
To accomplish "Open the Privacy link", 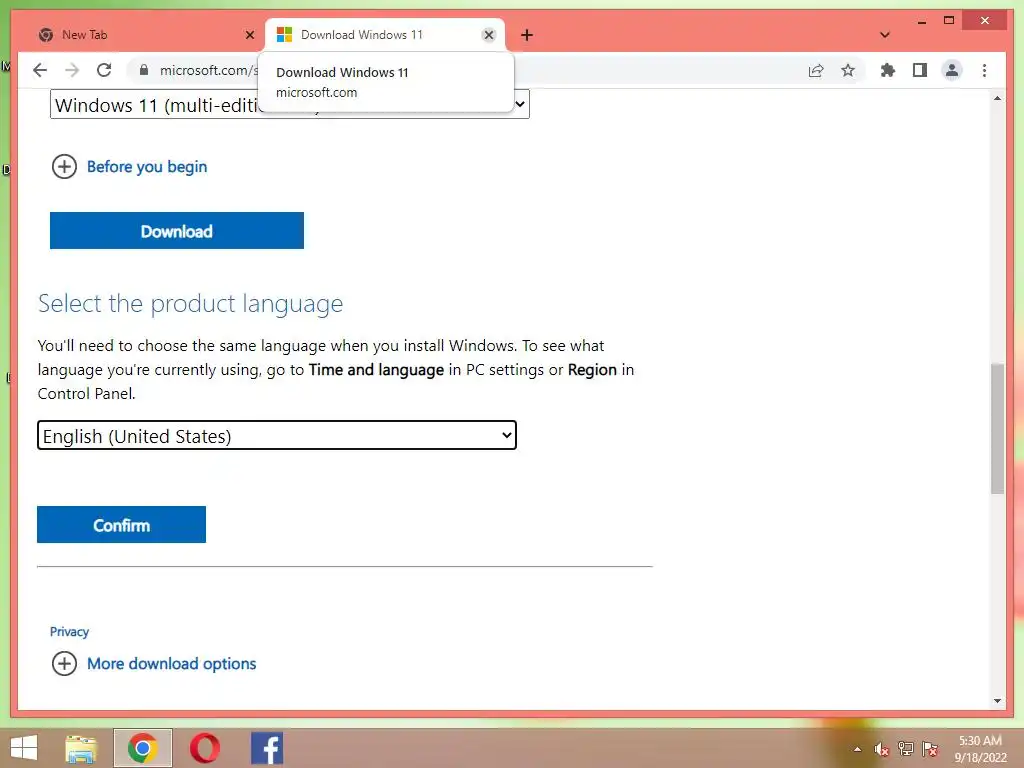I will tap(69, 632).
